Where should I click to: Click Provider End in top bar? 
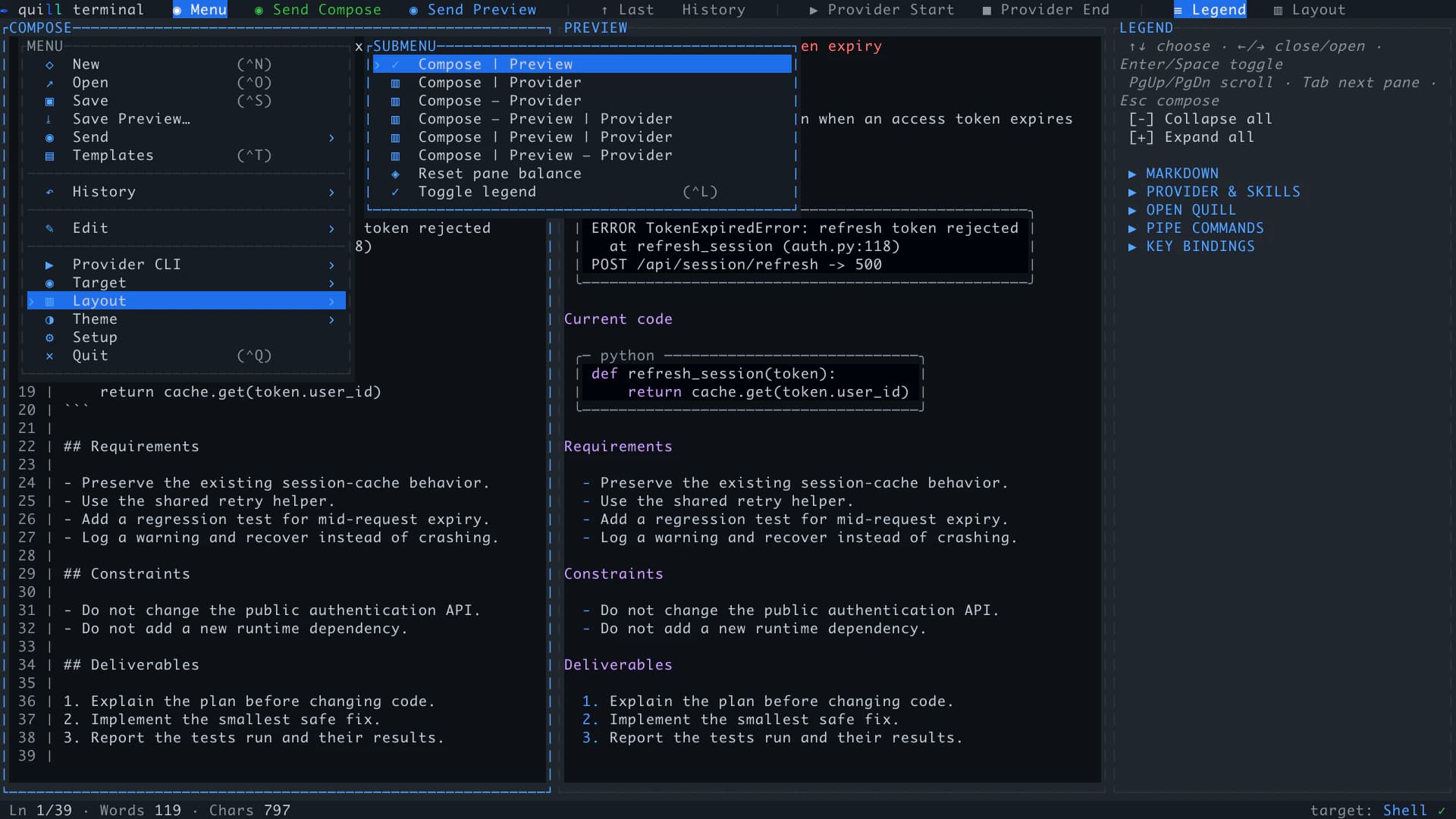(x=1046, y=9)
